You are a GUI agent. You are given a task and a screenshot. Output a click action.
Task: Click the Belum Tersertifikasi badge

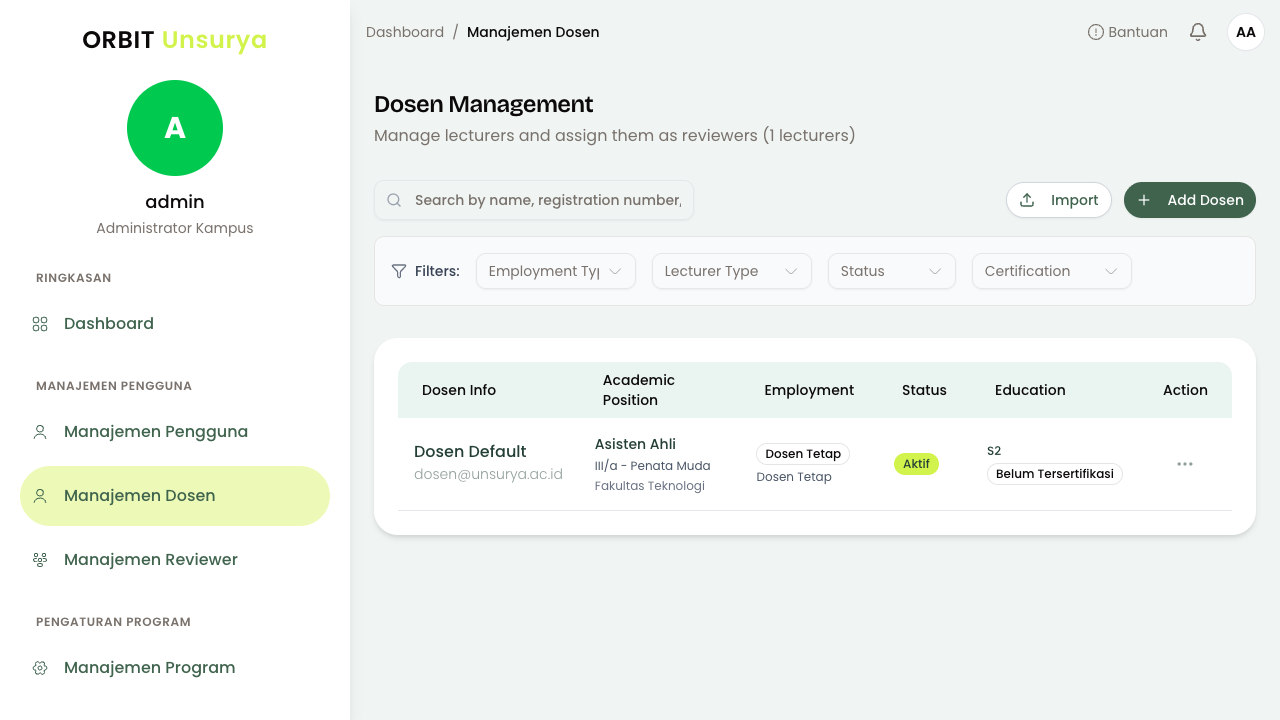click(x=1055, y=474)
